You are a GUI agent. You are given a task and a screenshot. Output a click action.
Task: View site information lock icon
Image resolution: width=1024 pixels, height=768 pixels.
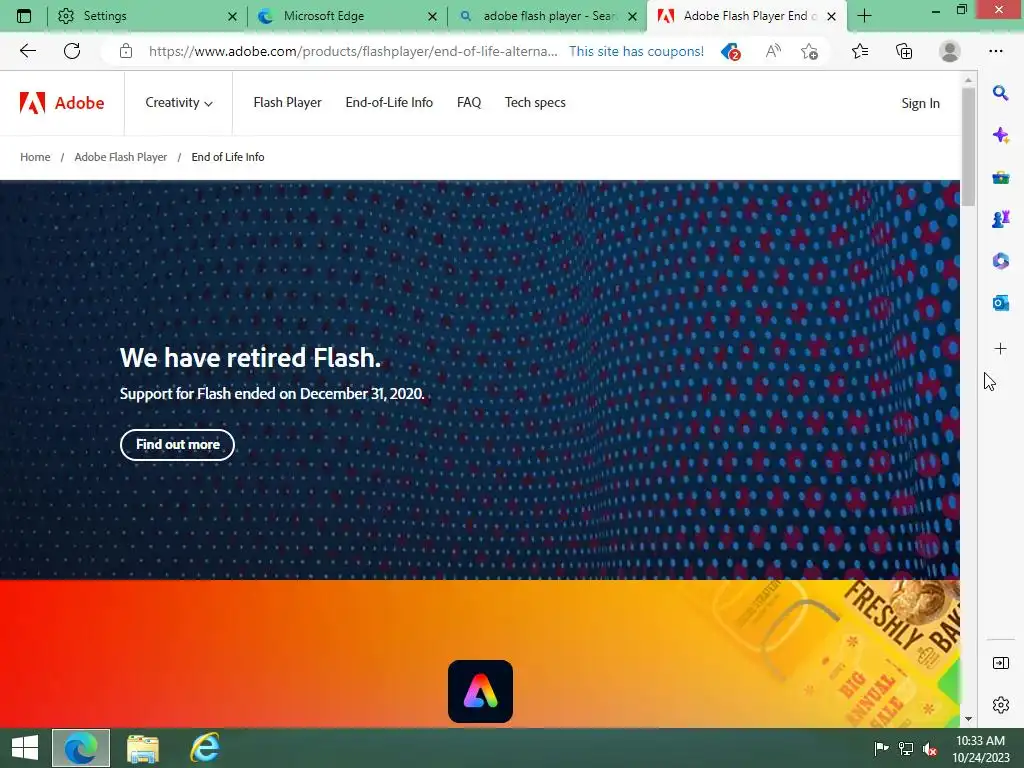126,51
